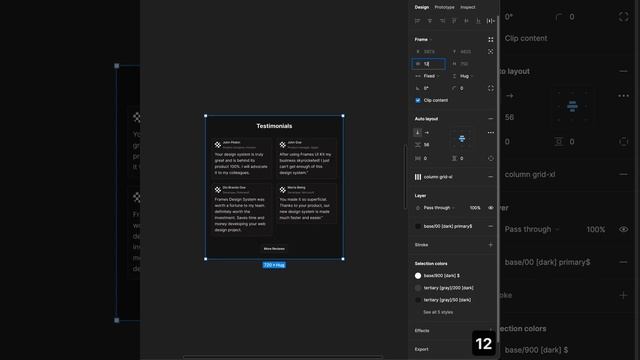640x360 pixels.
Task: Click the column grid-xl layout grid icon
Action: click(x=418, y=177)
